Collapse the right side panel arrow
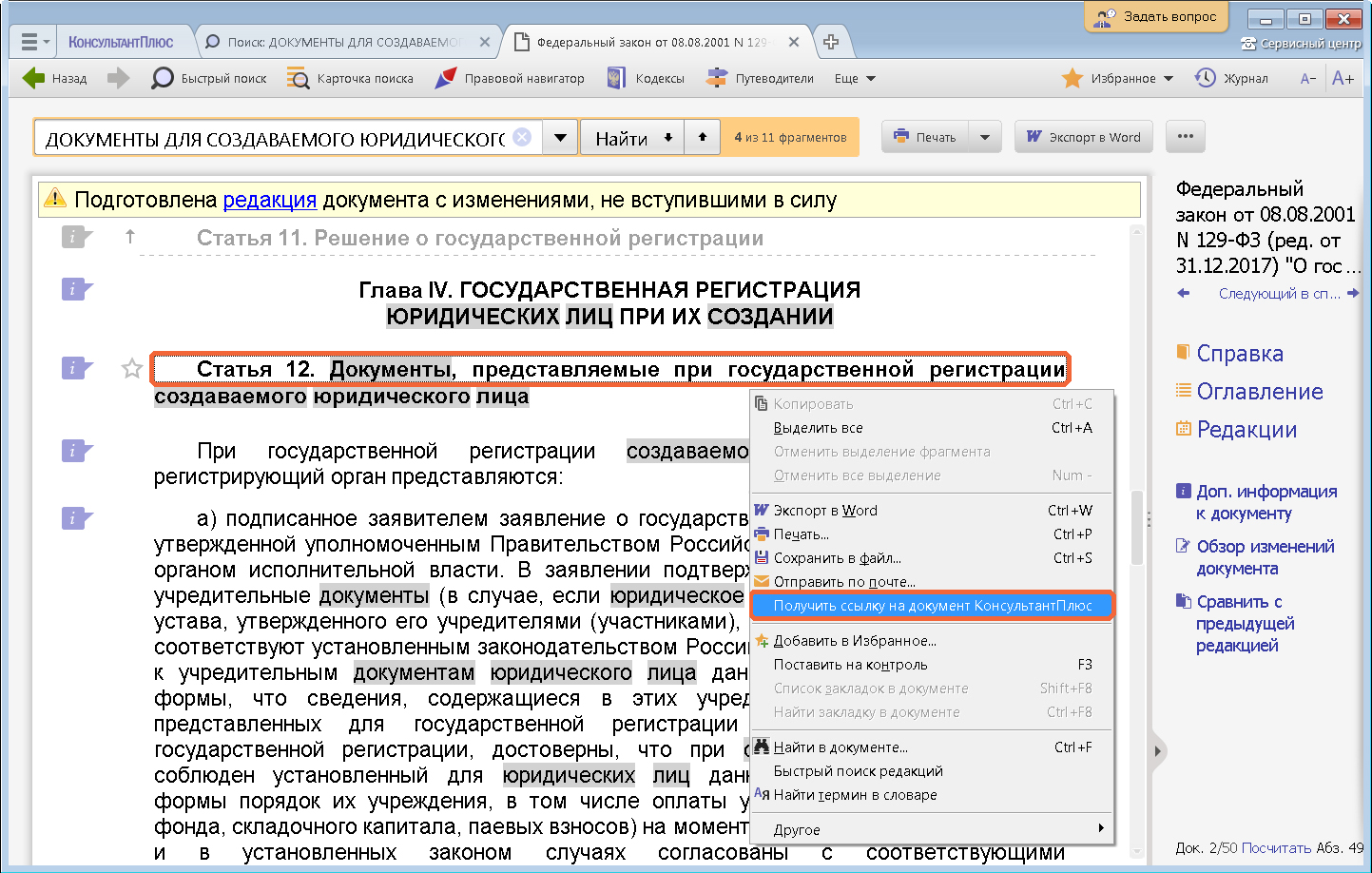 [1157, 751]
